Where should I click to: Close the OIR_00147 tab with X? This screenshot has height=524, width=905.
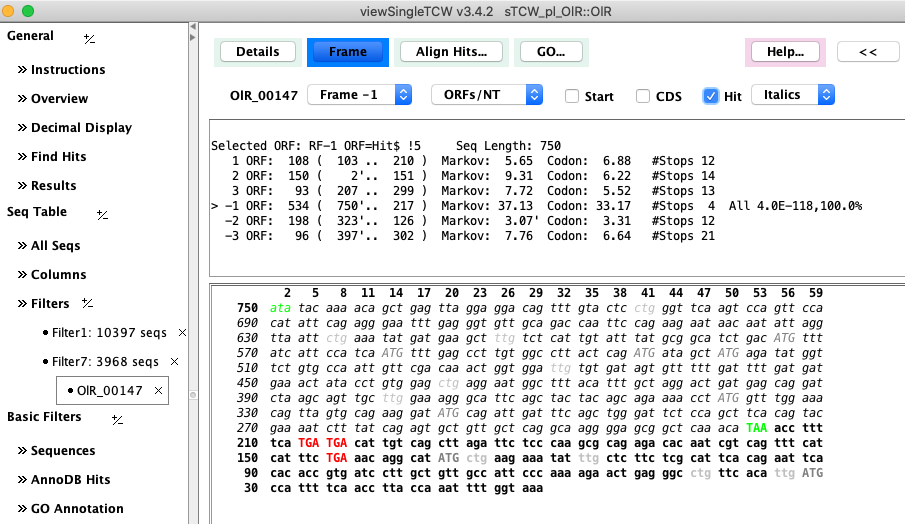pos(158,391)
